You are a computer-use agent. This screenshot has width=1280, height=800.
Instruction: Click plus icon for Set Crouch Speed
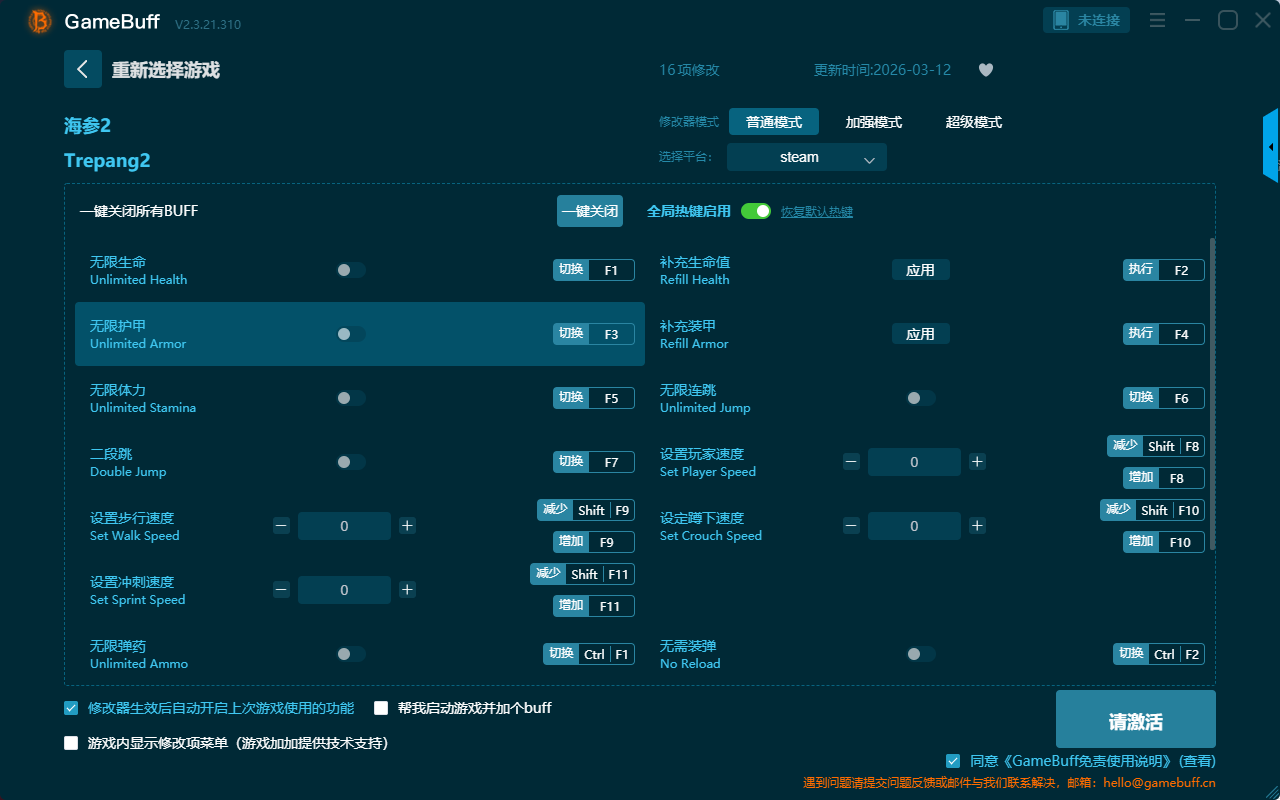[977, 526]
